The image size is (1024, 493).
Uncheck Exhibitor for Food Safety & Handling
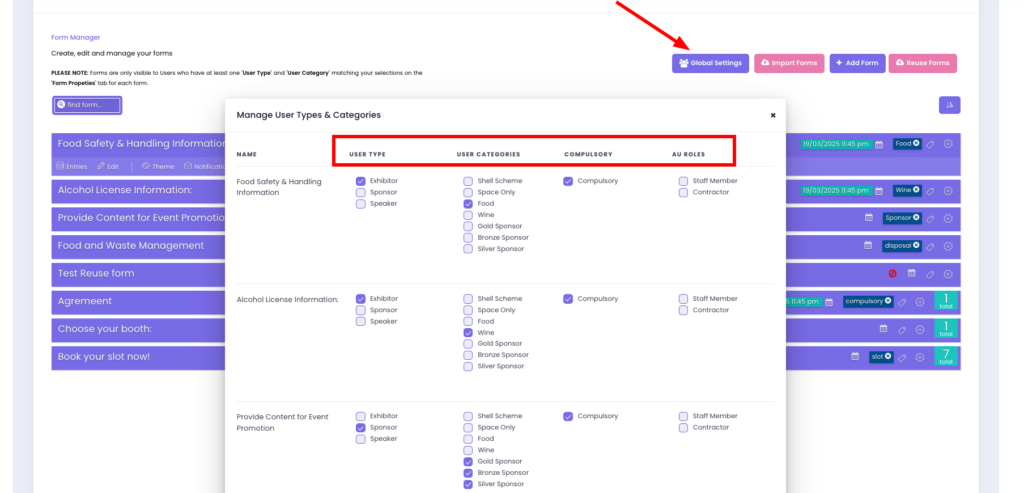pyautogui.click(x=360, y=181)
